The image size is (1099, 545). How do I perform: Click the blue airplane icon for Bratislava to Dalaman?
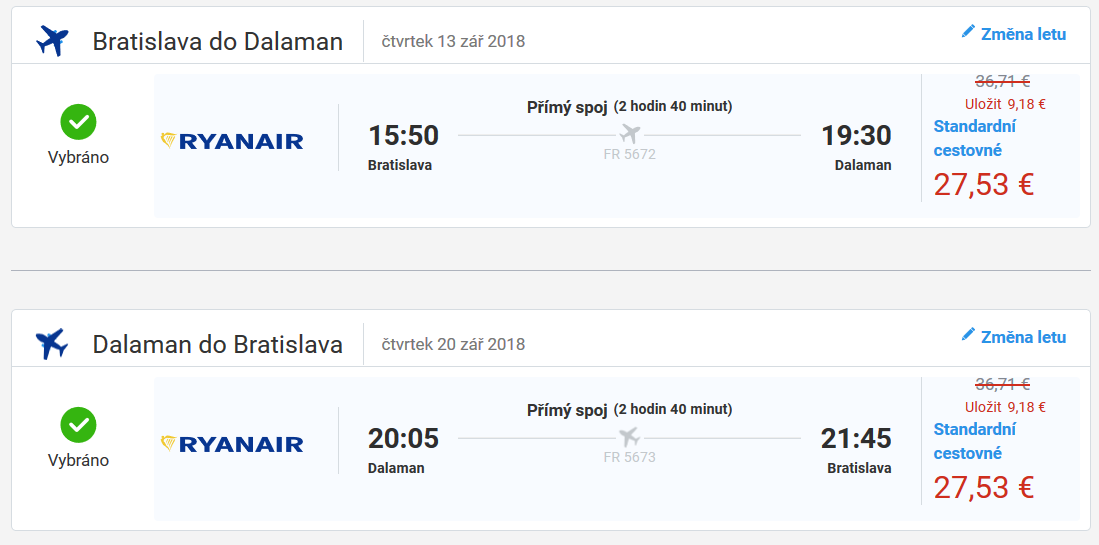pyautogui.click(x=52, y=41)
